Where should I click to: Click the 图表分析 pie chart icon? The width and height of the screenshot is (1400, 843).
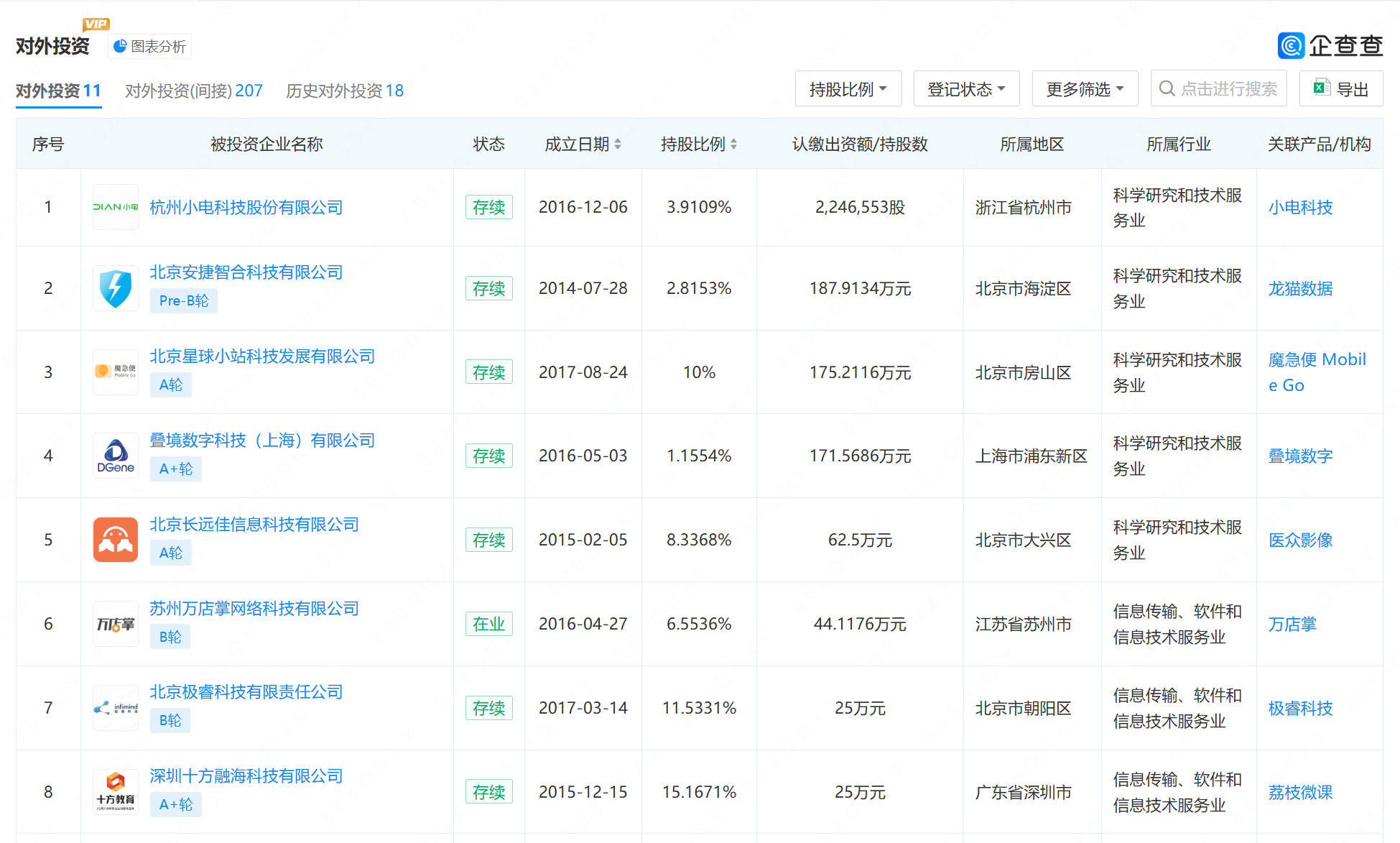pyautogui.click(x=120, y=47)
